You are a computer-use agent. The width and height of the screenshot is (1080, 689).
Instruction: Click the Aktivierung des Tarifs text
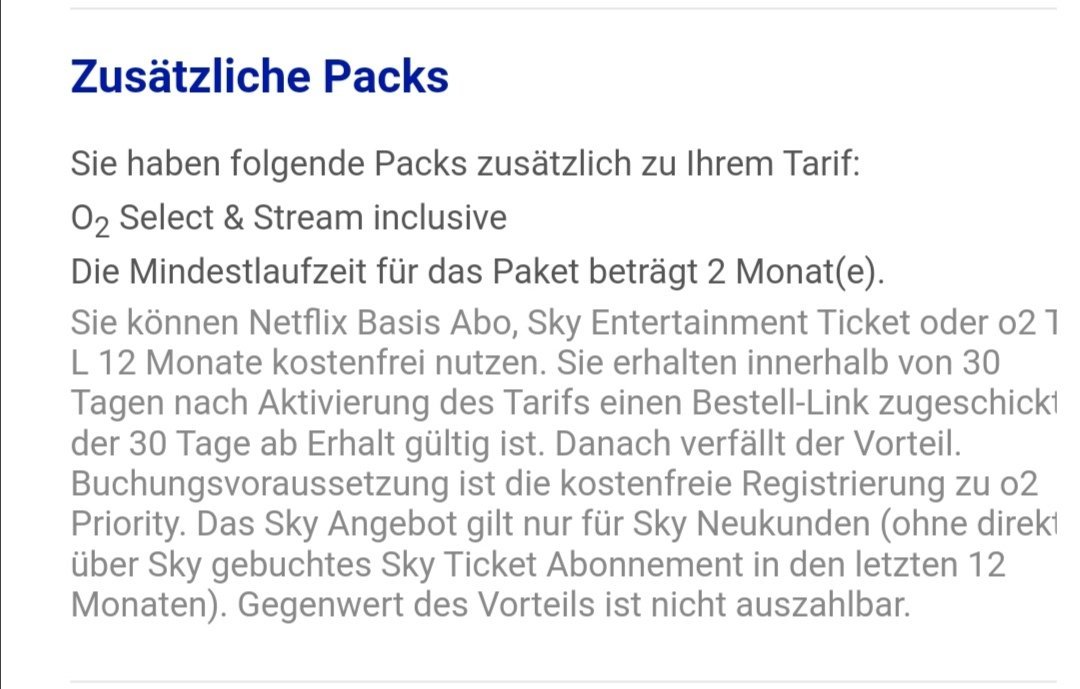coord(424,403)
